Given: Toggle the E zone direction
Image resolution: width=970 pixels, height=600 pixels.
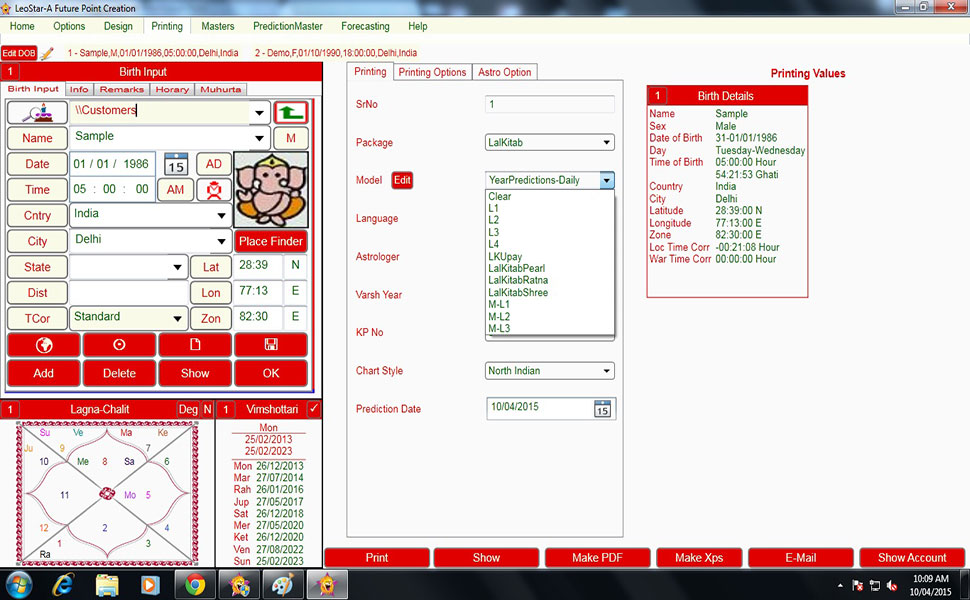Looking at the screenshot, I should coord(295,317).
